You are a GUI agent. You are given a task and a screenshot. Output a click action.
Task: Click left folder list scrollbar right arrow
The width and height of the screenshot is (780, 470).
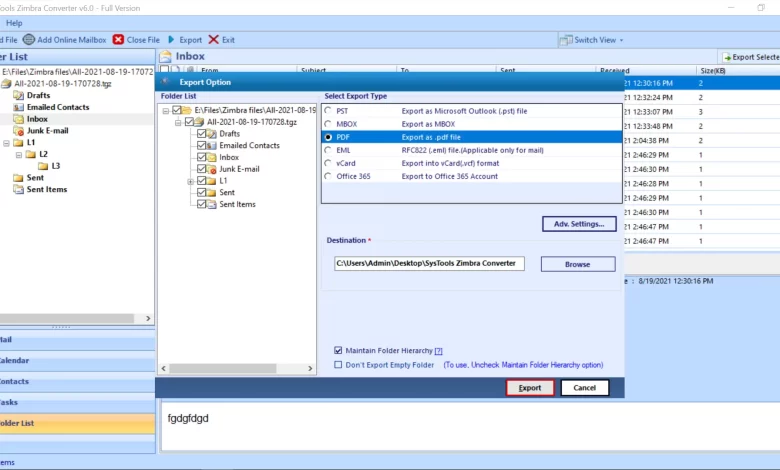[x=148, y=318]
